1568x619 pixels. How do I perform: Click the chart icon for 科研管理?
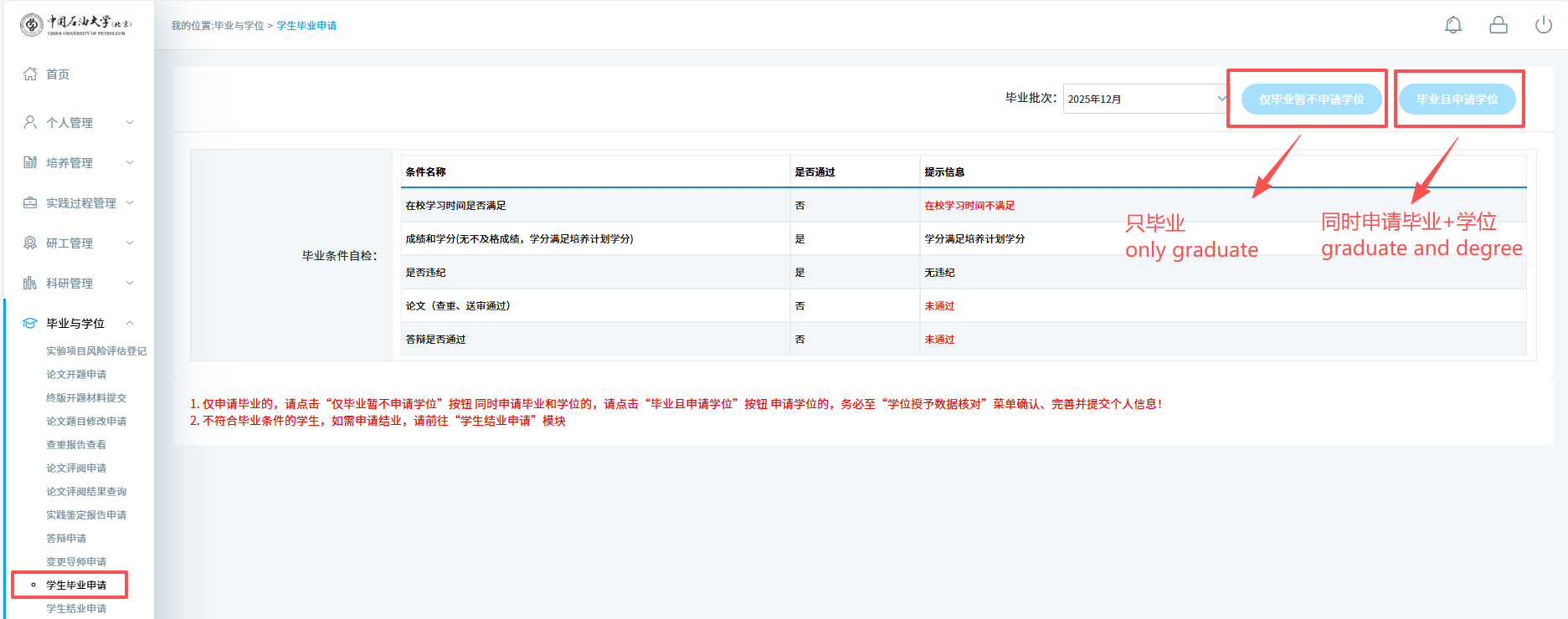tap(30, 283)
